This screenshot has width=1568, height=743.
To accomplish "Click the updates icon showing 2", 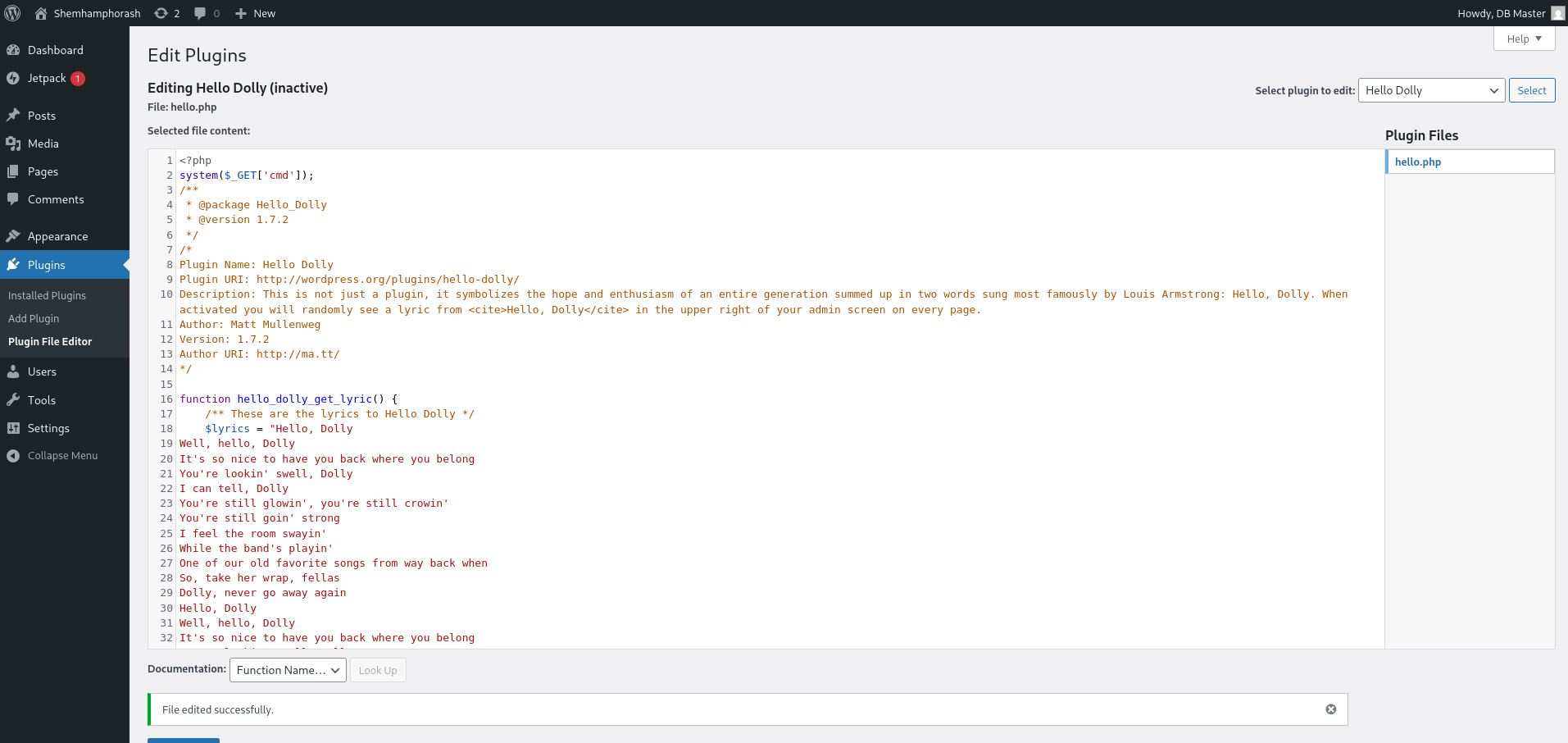I will [161, 13].
